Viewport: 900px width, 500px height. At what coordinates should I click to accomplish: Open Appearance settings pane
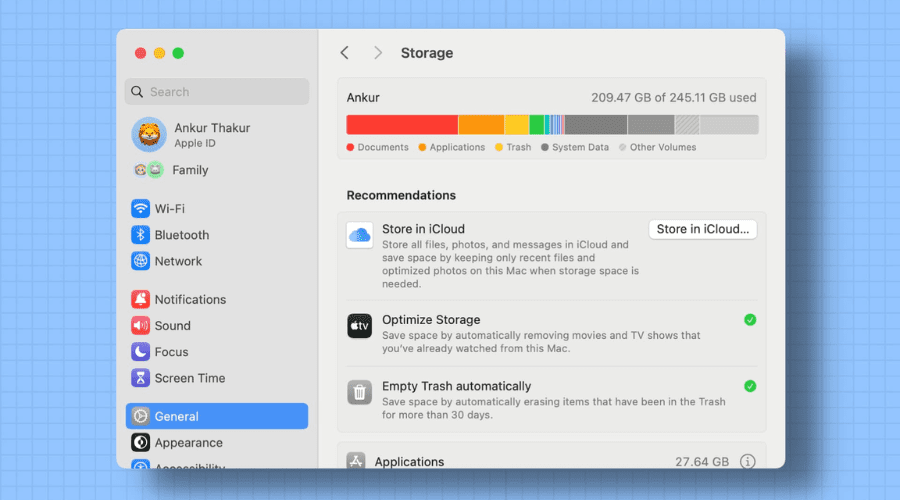point(217,443)
